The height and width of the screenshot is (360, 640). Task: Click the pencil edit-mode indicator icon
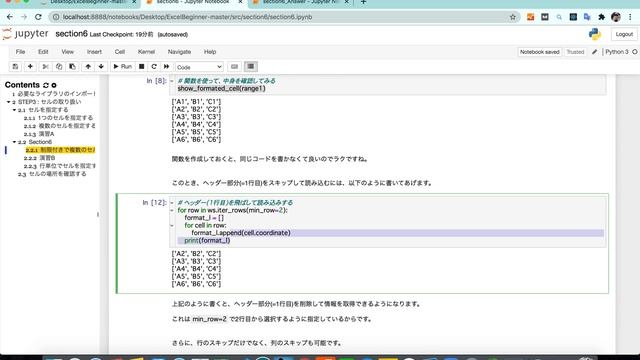(x=595, y=52)
